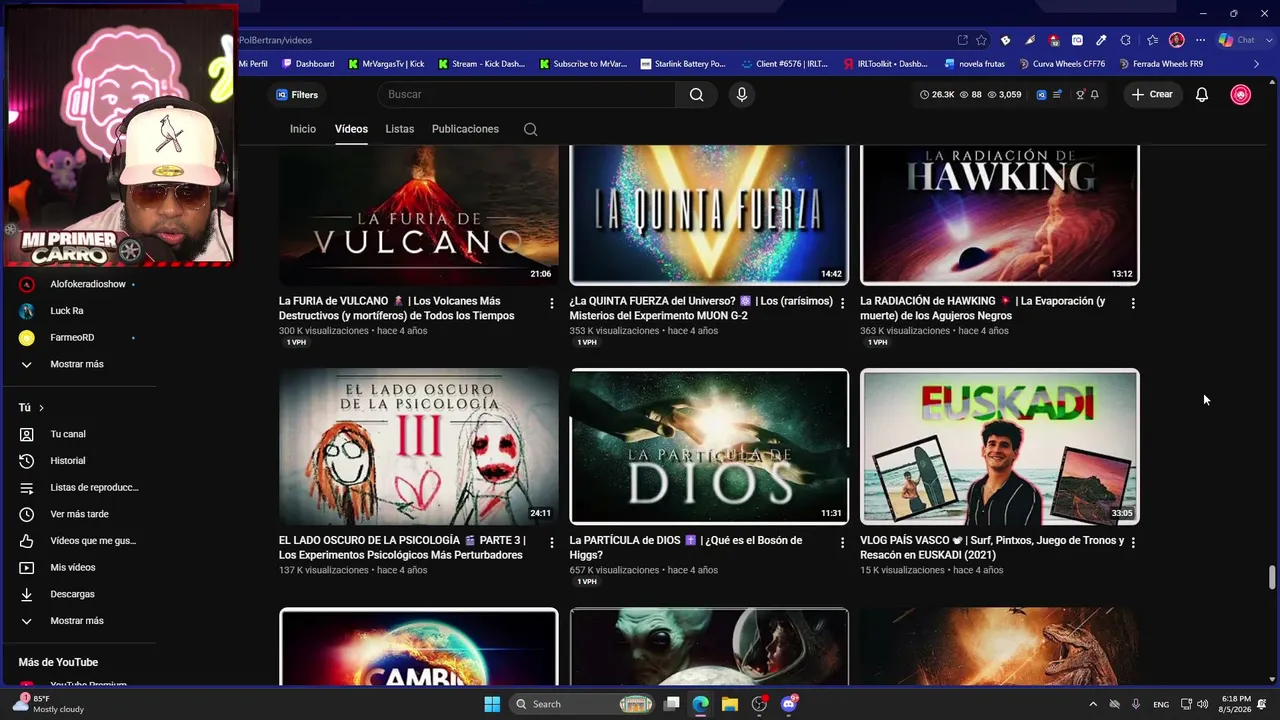
Task: Open the La QUINTA FUERZA video thumbnail
Action: click(x=709, y=215)
